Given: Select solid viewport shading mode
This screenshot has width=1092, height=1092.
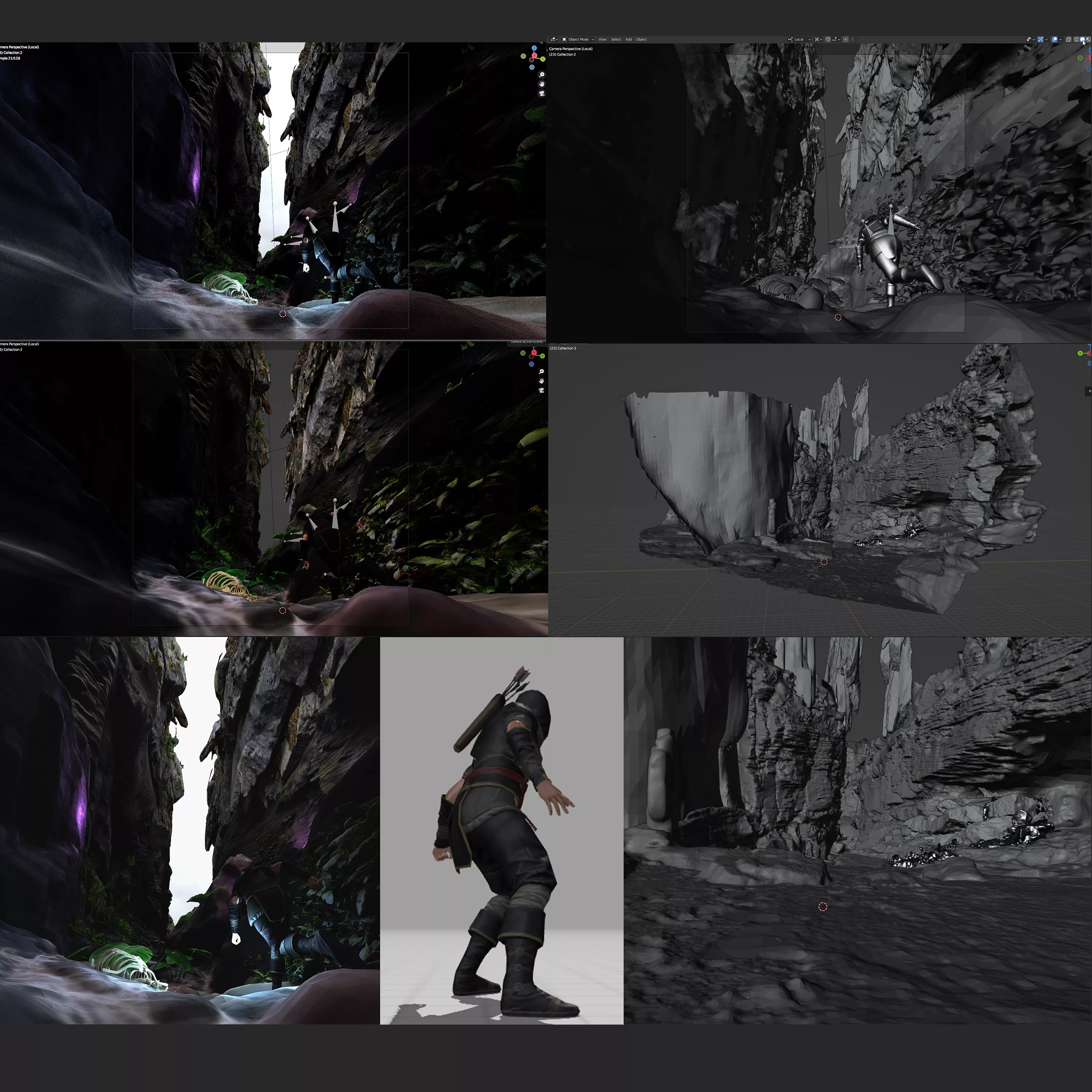Looking at the screenshot, I should [x=1083, y=40].
